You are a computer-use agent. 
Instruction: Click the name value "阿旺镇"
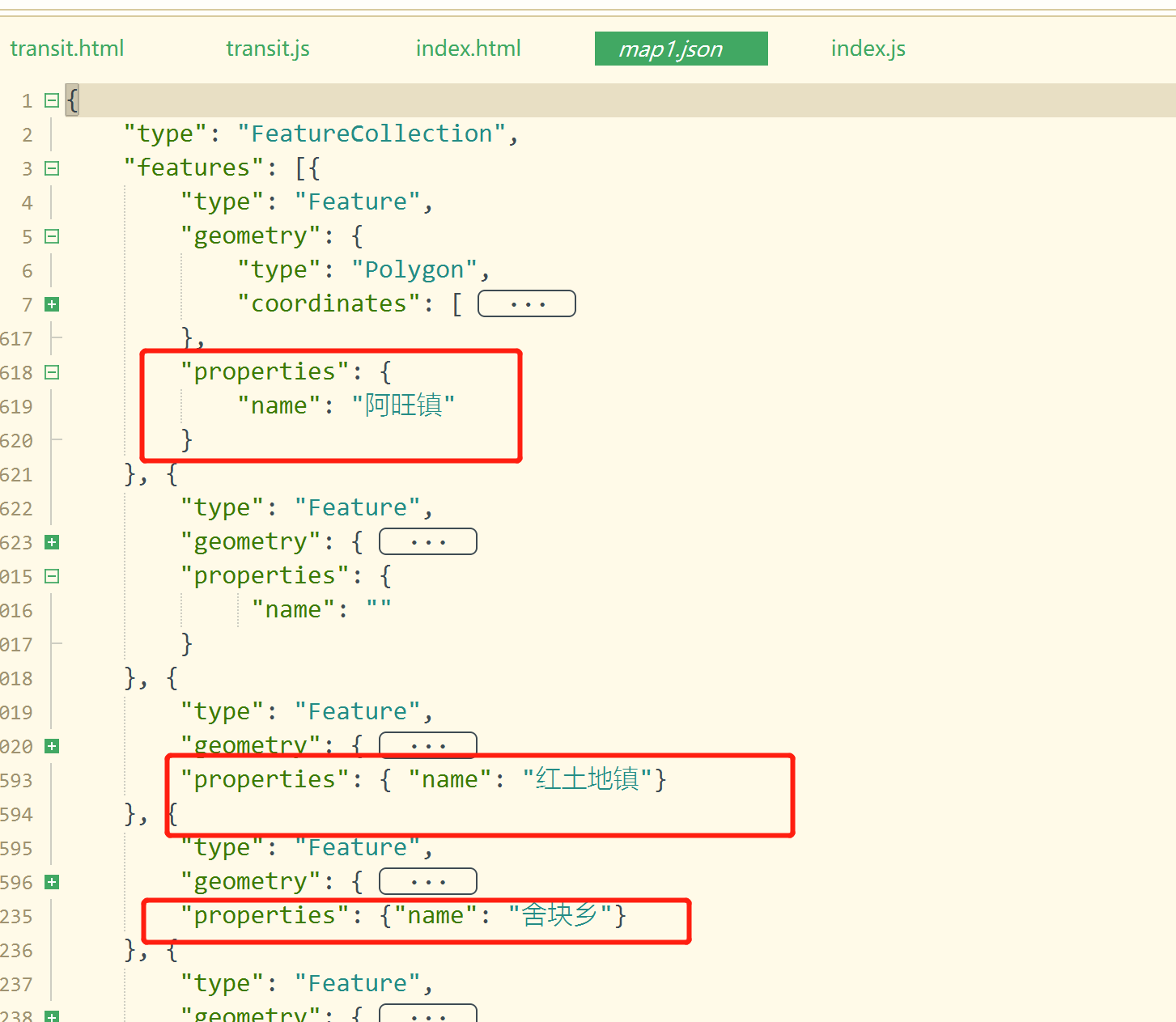coord(403,405)
